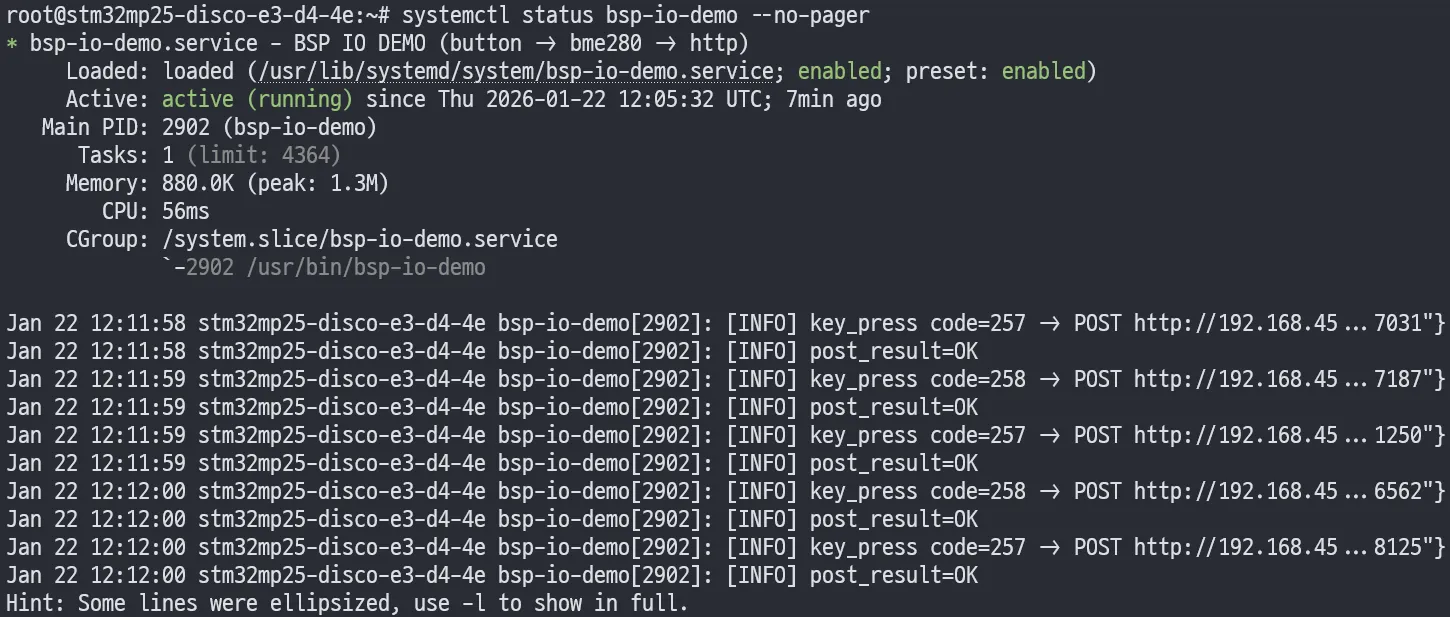Screen dimensions: 1450x617
Task: Click the key_press code=258 line ending 7187
Action: tap(726, 380)
